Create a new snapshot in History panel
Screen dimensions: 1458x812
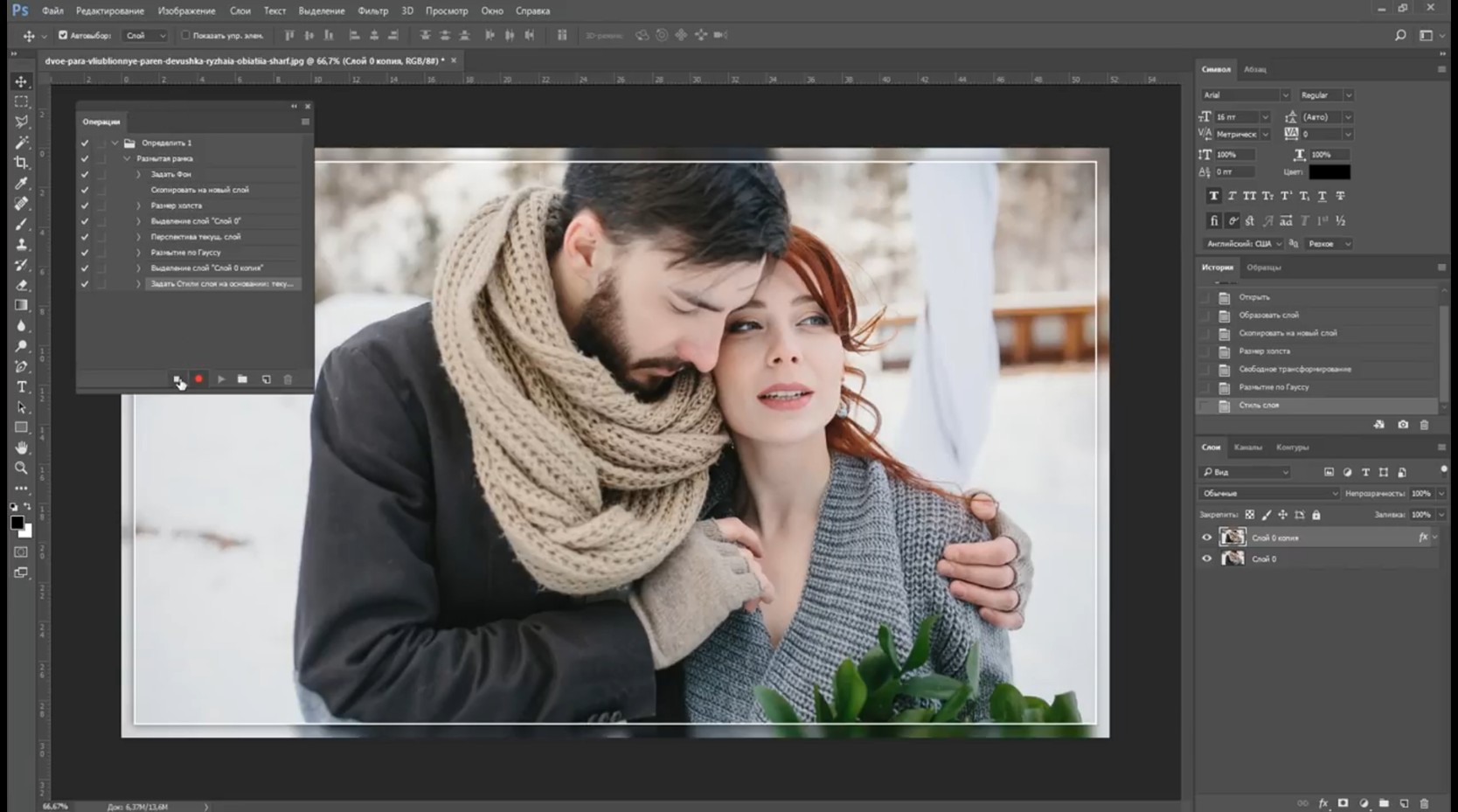click(1403, 425)
